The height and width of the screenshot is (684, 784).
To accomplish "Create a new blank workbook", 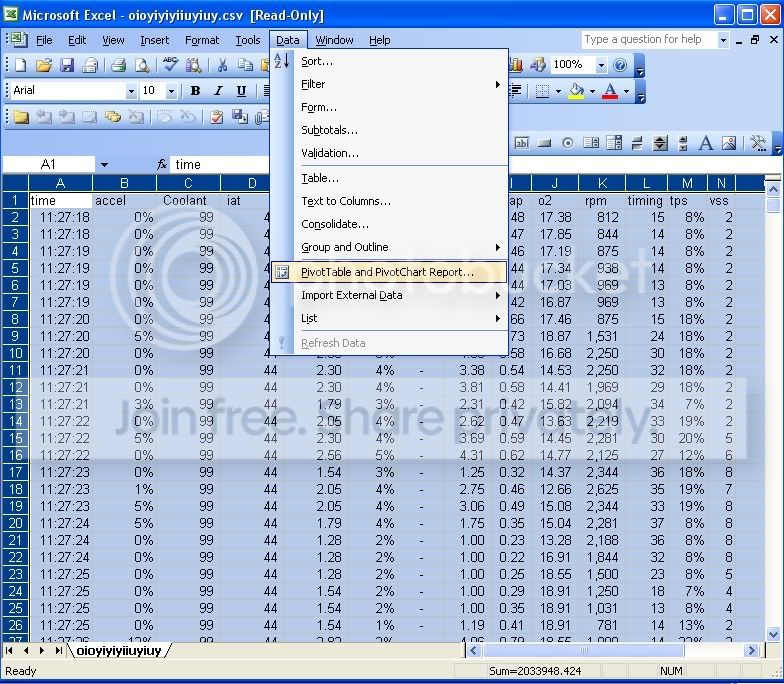I will point(20,64).
